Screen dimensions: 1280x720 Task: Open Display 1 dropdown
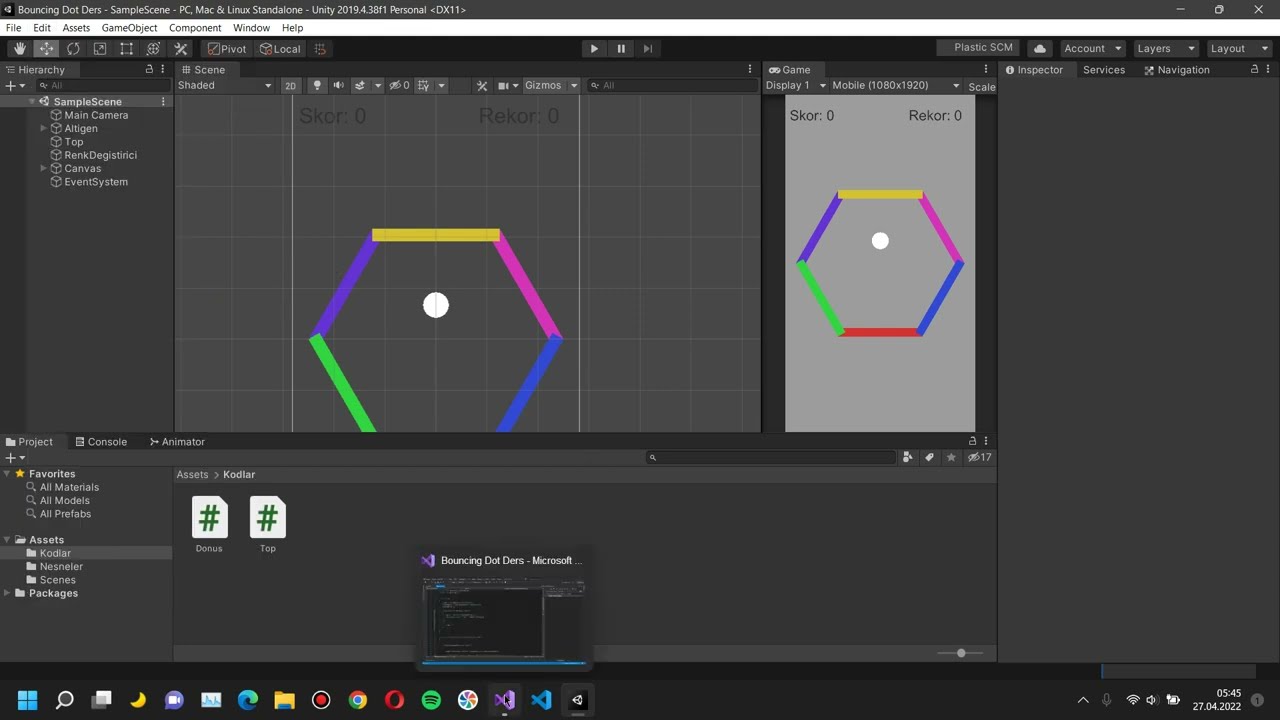point(796,85)
